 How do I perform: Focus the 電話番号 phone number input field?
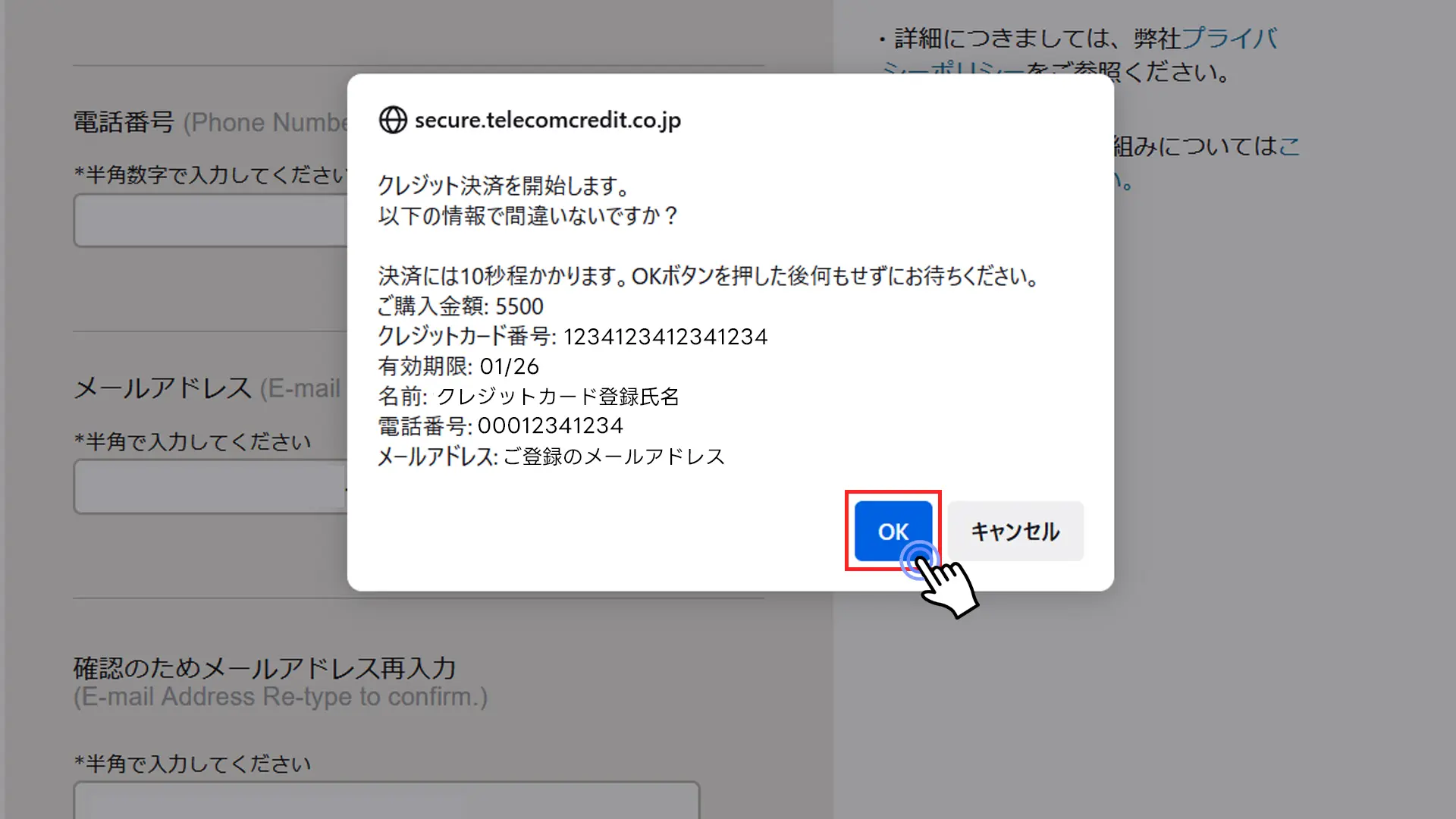pyautogui.click(x=210, y=220)
